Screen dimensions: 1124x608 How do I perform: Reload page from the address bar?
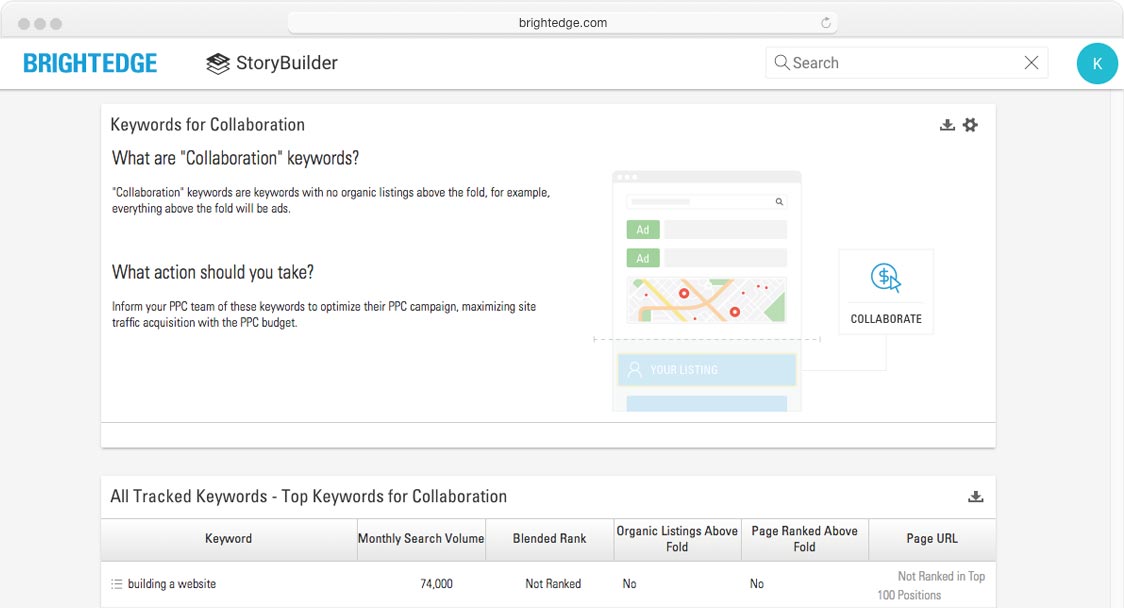pos(826,23)
